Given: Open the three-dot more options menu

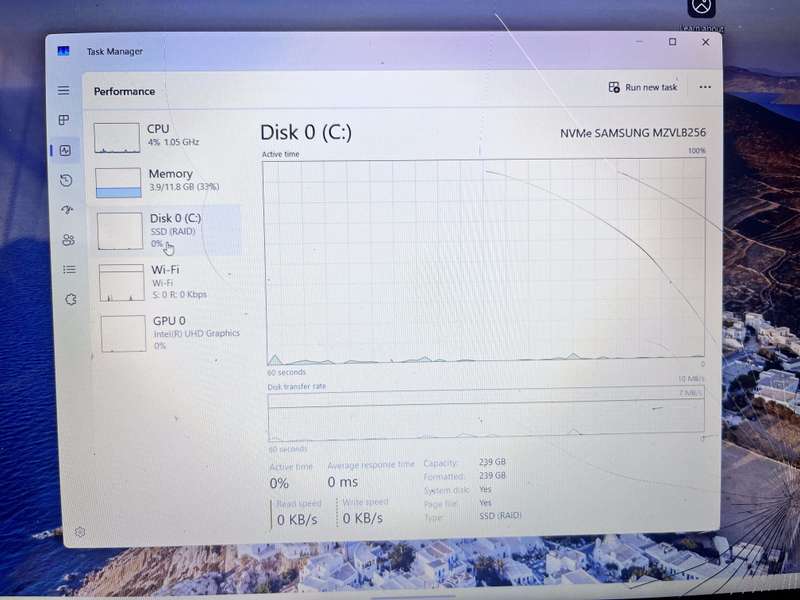Looking at the screenshot, I should pos(705,87).
